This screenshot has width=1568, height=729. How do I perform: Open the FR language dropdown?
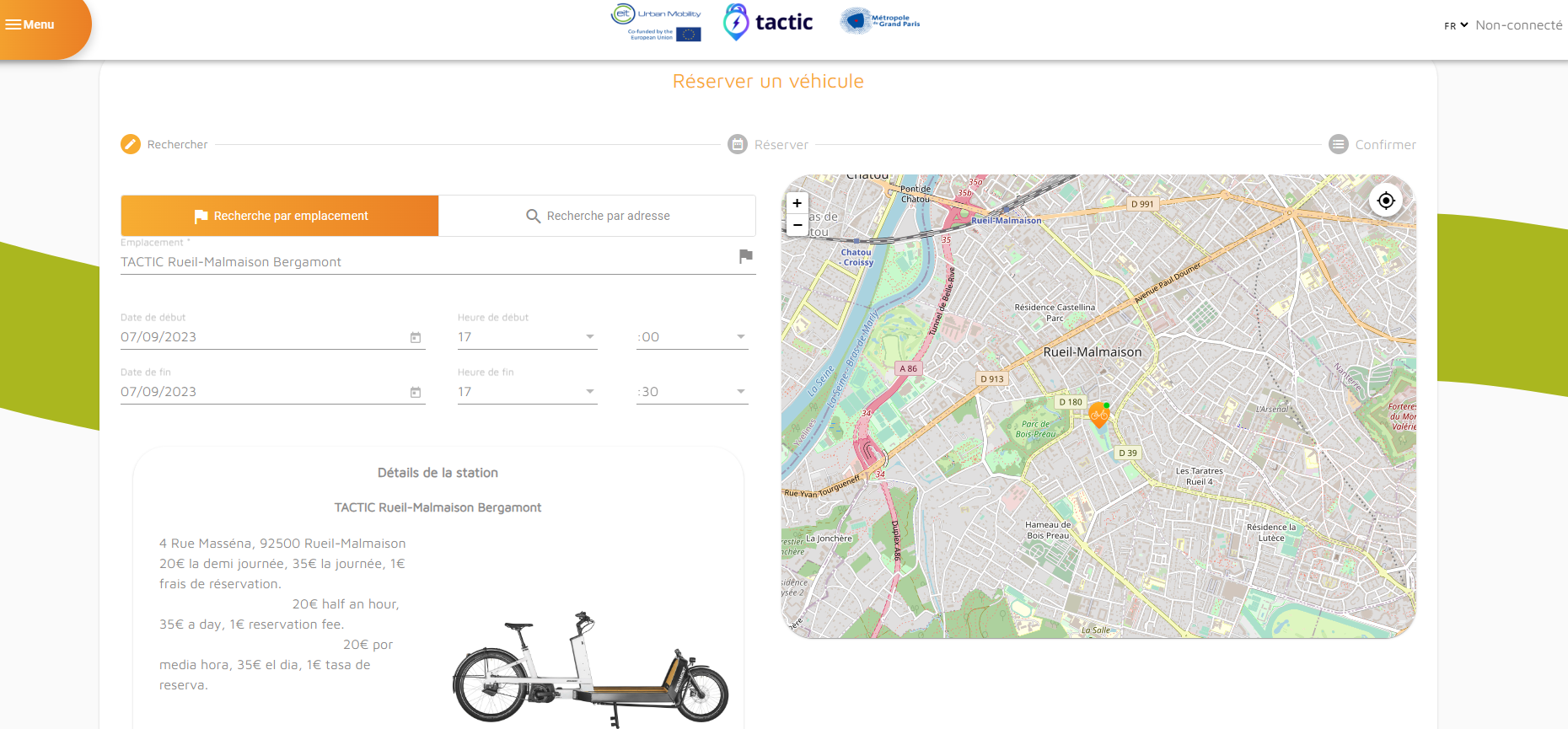[x=1456, y=26]
